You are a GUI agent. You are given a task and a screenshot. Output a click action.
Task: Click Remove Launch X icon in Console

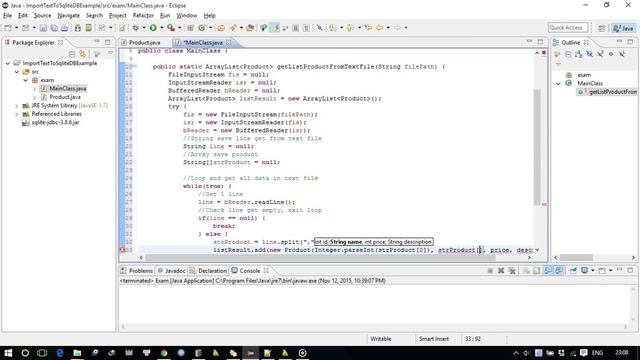pyautogui.click(x=501, y=271)
